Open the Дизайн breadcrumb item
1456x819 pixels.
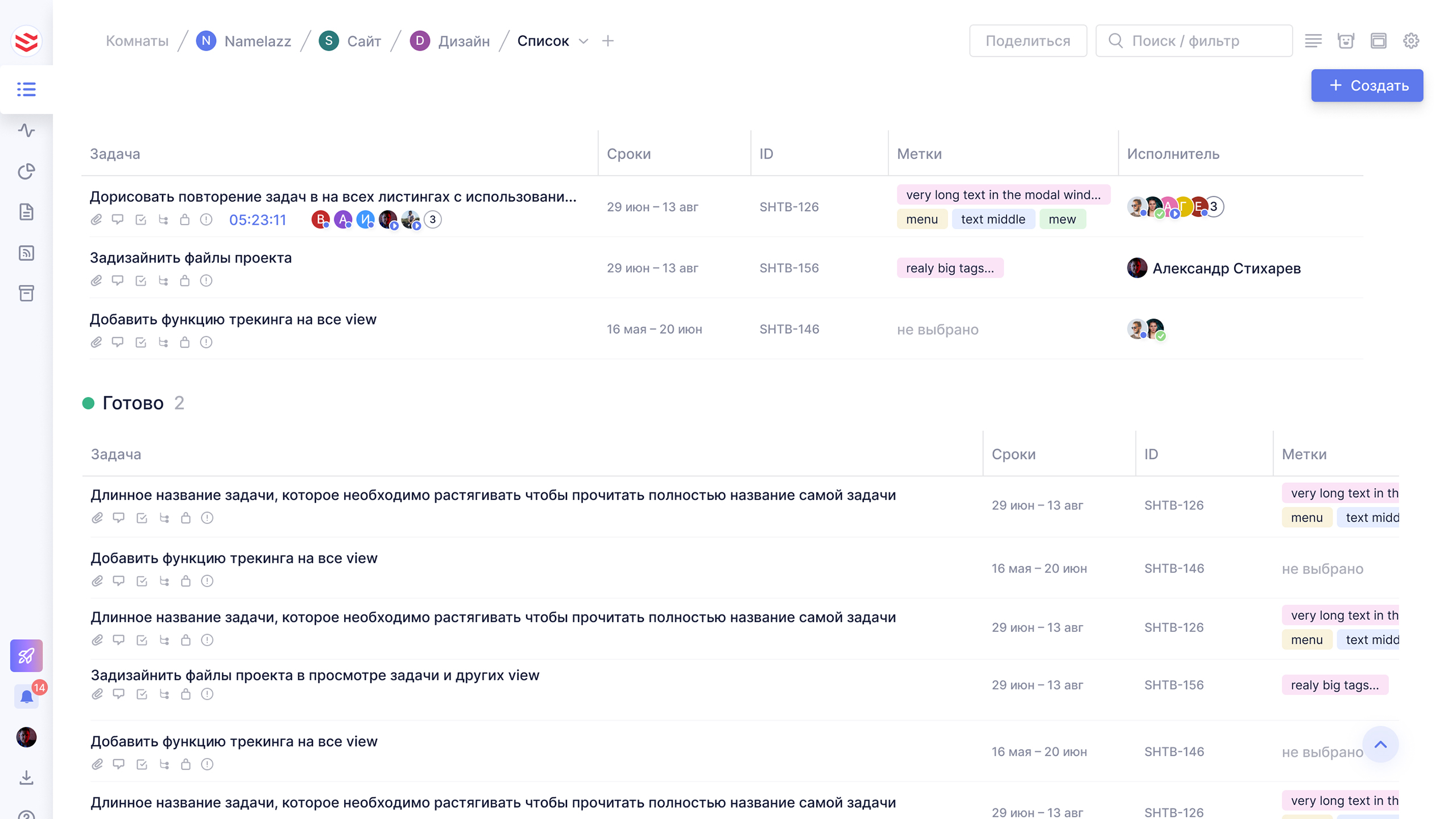464,41
